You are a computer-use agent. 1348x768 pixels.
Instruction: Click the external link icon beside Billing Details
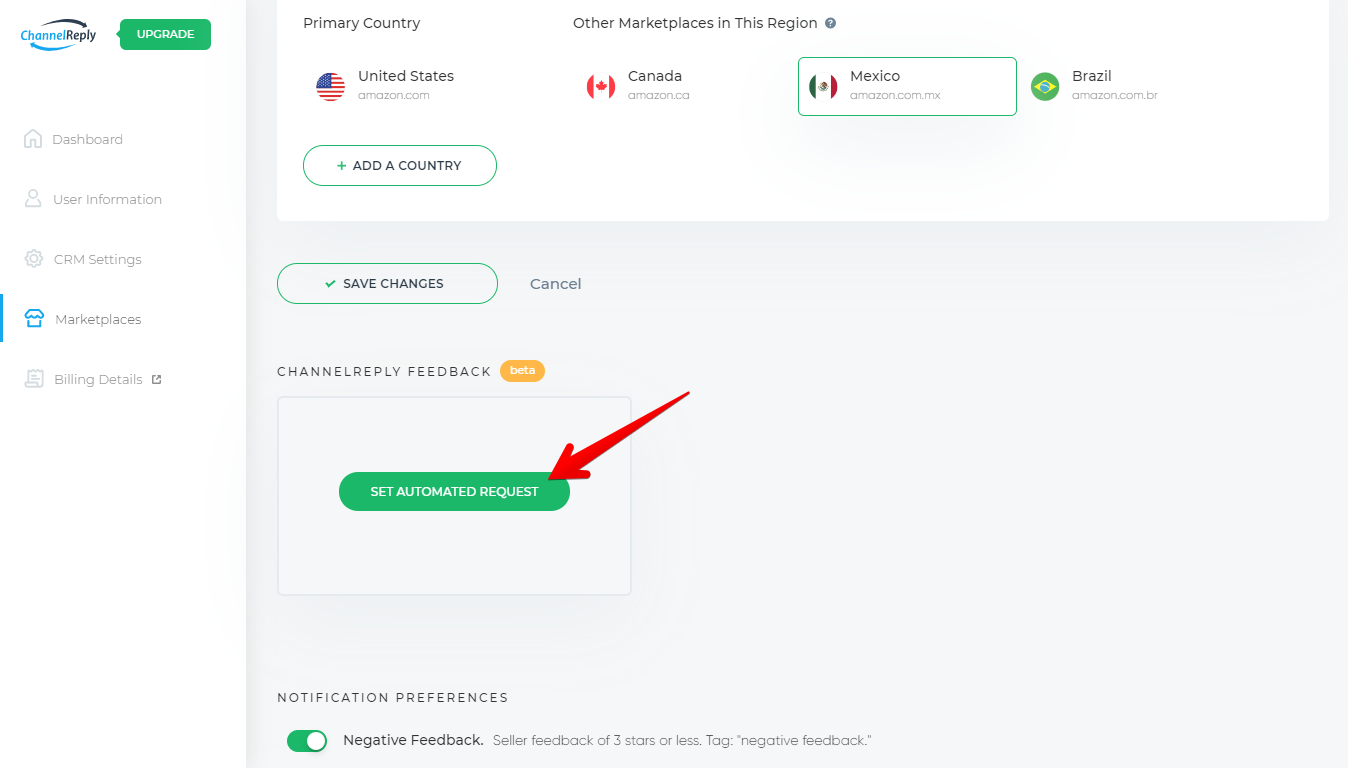click(x=156, y=379)
